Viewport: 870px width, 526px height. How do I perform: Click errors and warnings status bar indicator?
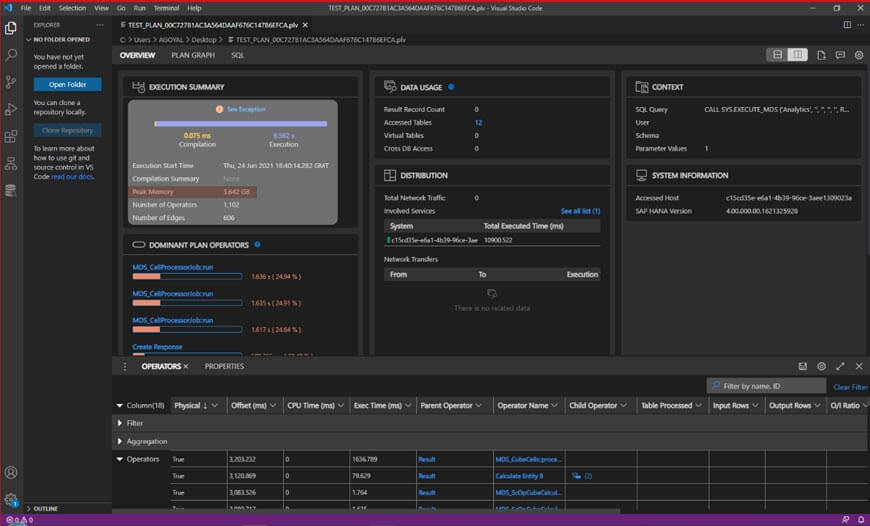pos(19,520)
